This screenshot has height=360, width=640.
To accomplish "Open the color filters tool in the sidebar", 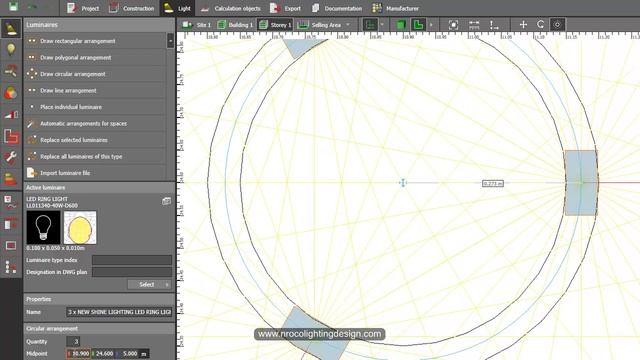I will click(x=11, y=93).
